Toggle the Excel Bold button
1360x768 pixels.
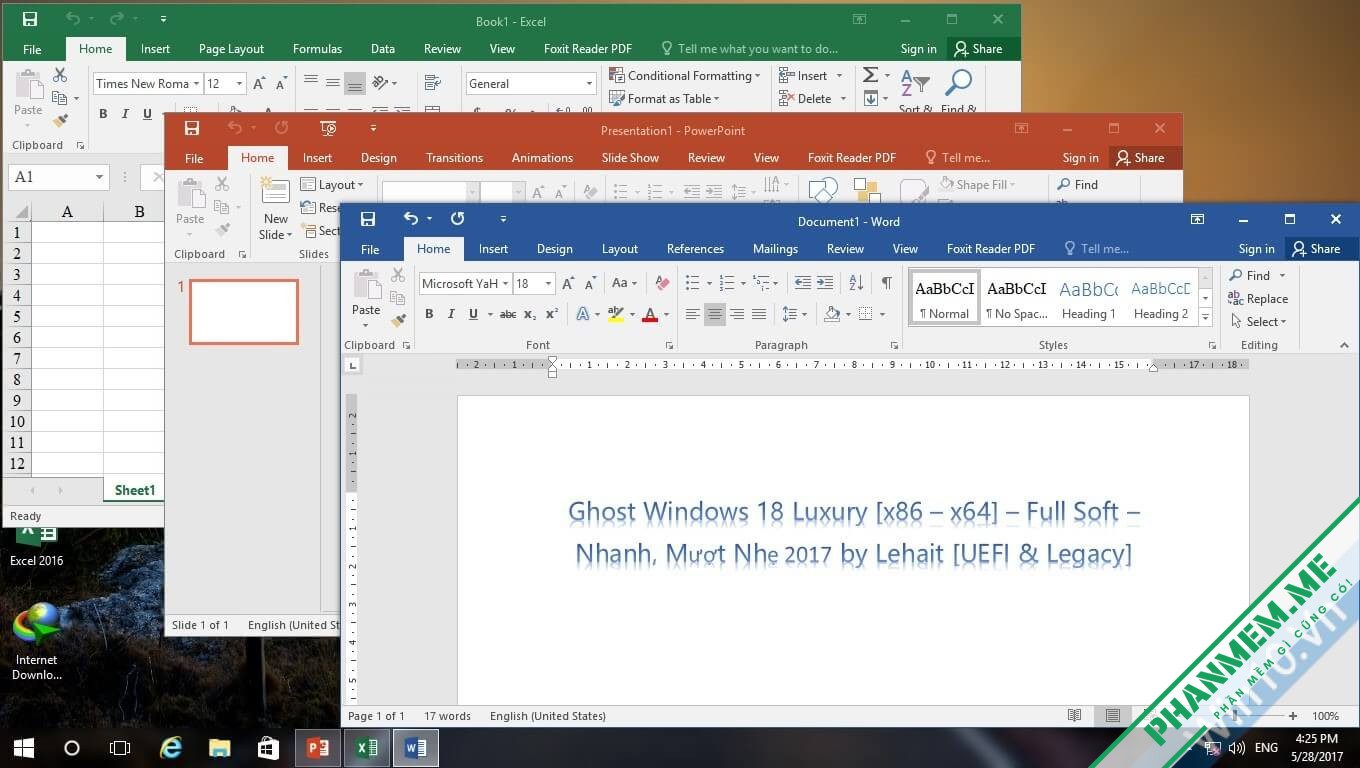click(103, 114)
